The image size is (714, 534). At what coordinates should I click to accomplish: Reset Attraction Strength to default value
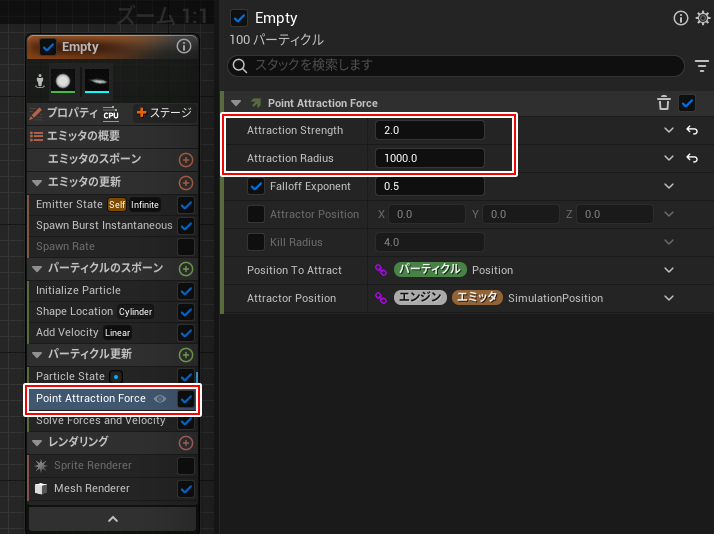(691, 131)
